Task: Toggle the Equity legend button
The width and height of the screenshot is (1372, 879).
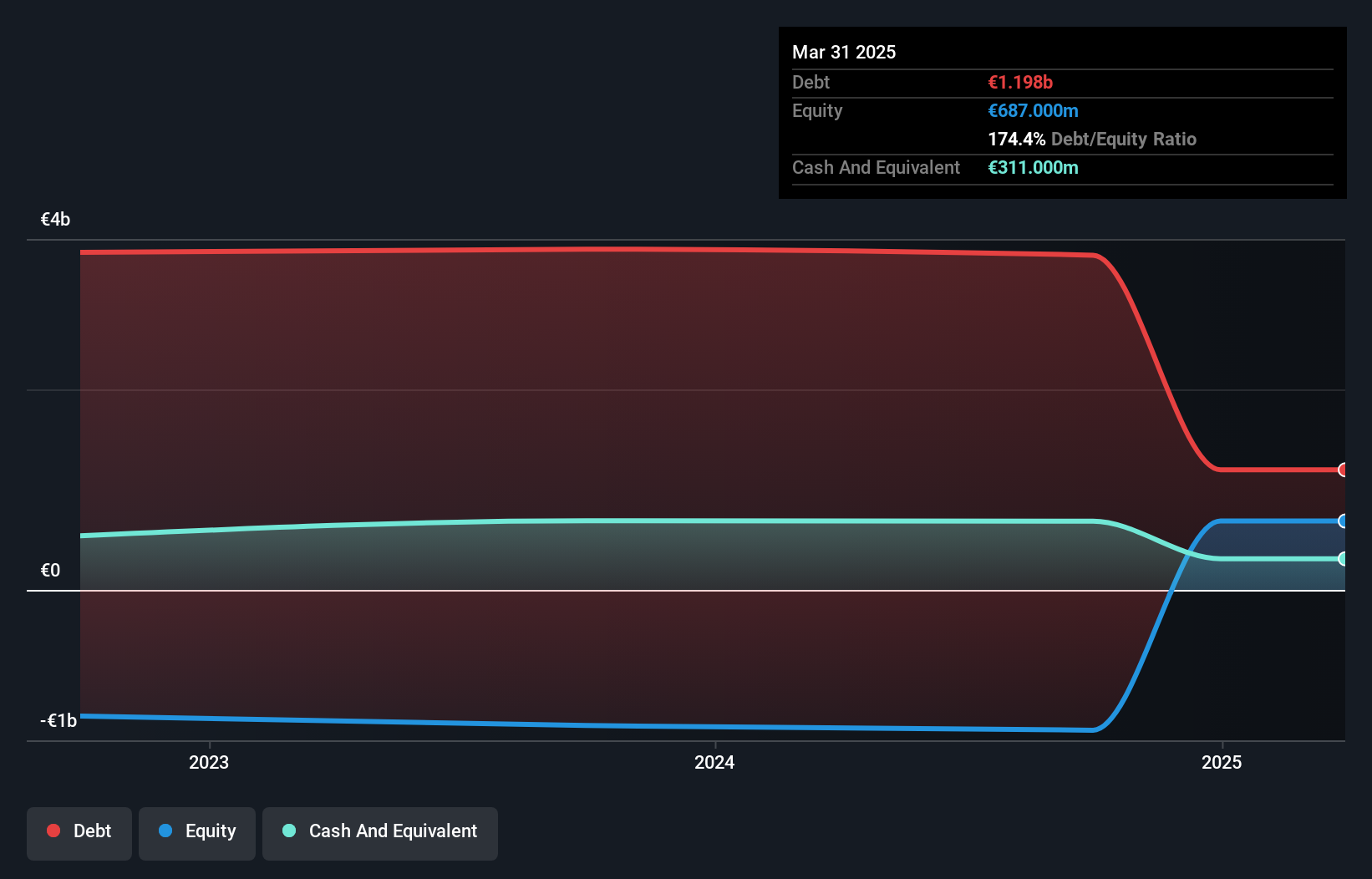Action: point(197,833)
